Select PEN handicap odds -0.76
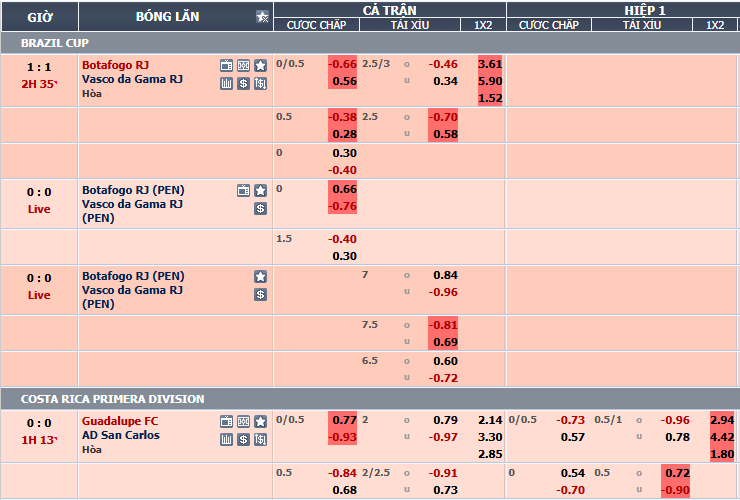This screenshot has width=740, height=500. (x=343, y=206)
